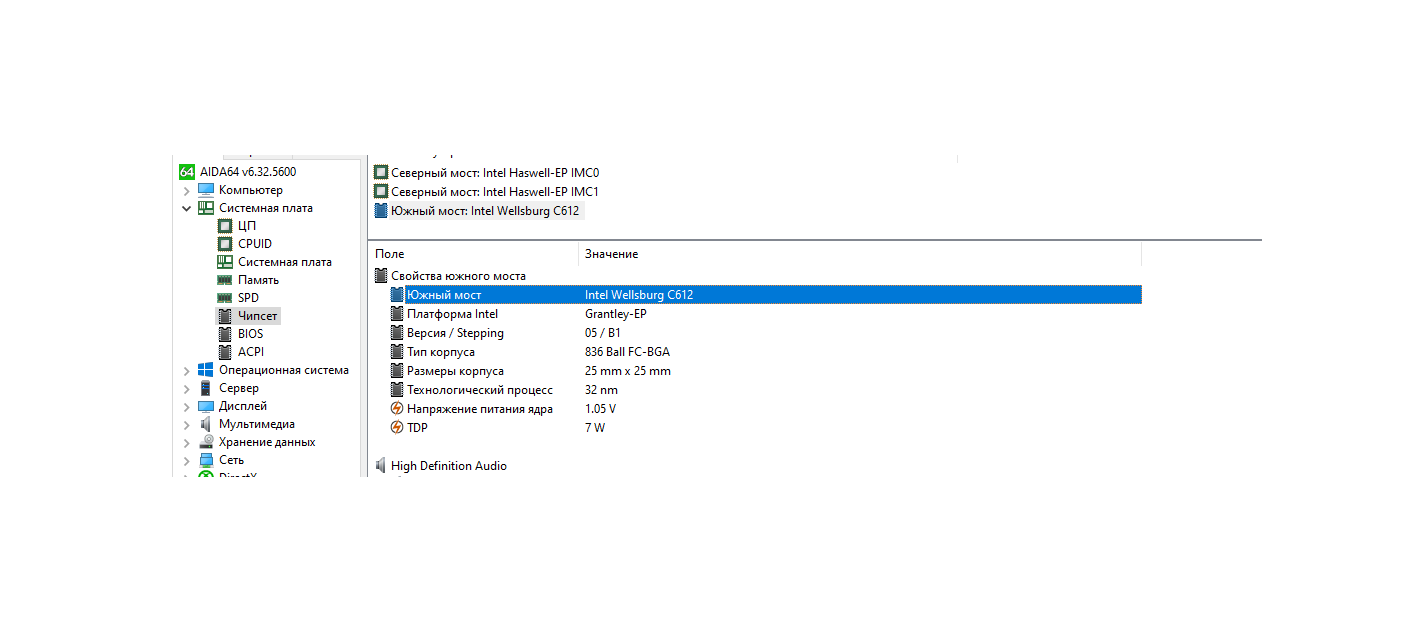
Task: Click the BIOS chip icon
Action: (225, 334)
